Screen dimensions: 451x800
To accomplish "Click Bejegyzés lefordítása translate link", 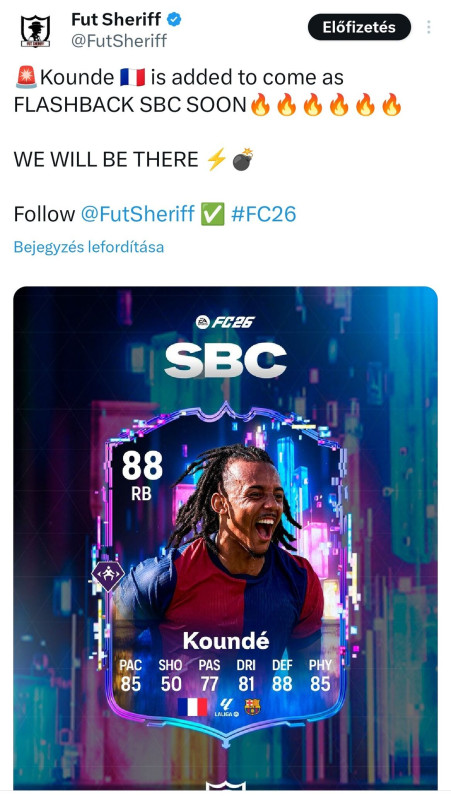I will tap(89, 247).
